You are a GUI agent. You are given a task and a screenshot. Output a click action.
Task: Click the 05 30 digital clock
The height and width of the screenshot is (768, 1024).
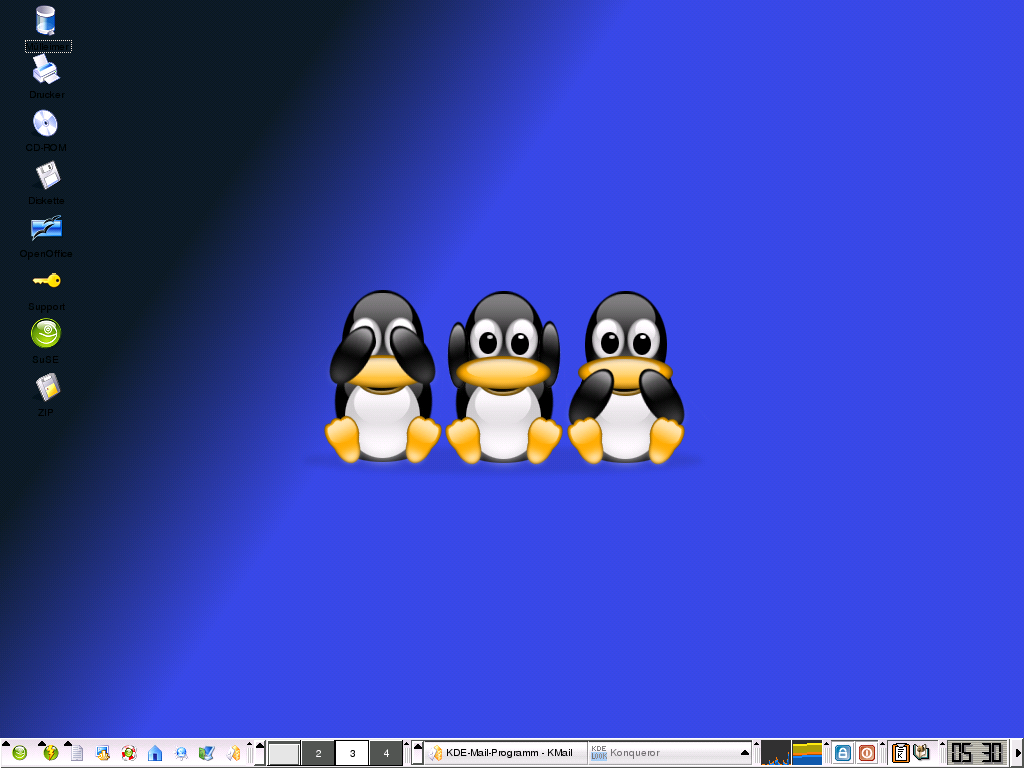(977, 753)
